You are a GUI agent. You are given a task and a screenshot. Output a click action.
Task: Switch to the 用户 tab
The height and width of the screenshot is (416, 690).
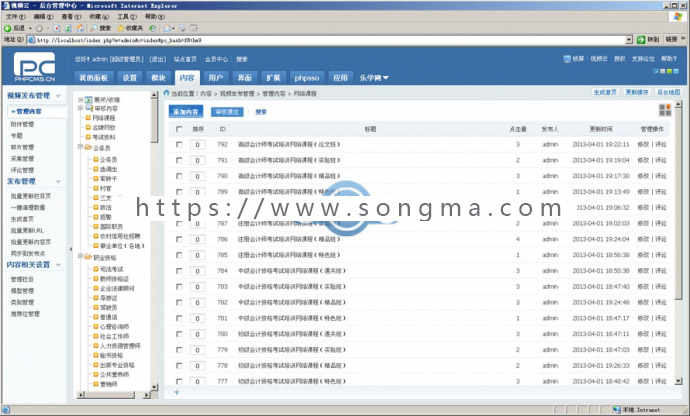(x=216, y=77)
